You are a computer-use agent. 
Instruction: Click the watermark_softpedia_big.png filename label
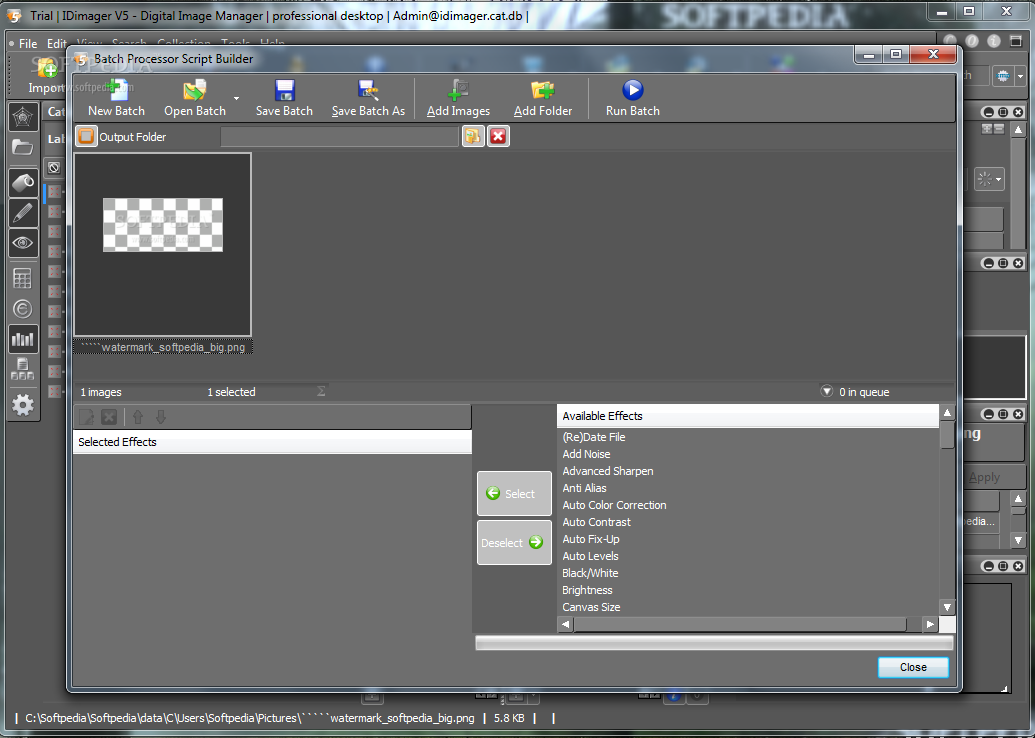(x=162, y=347)
